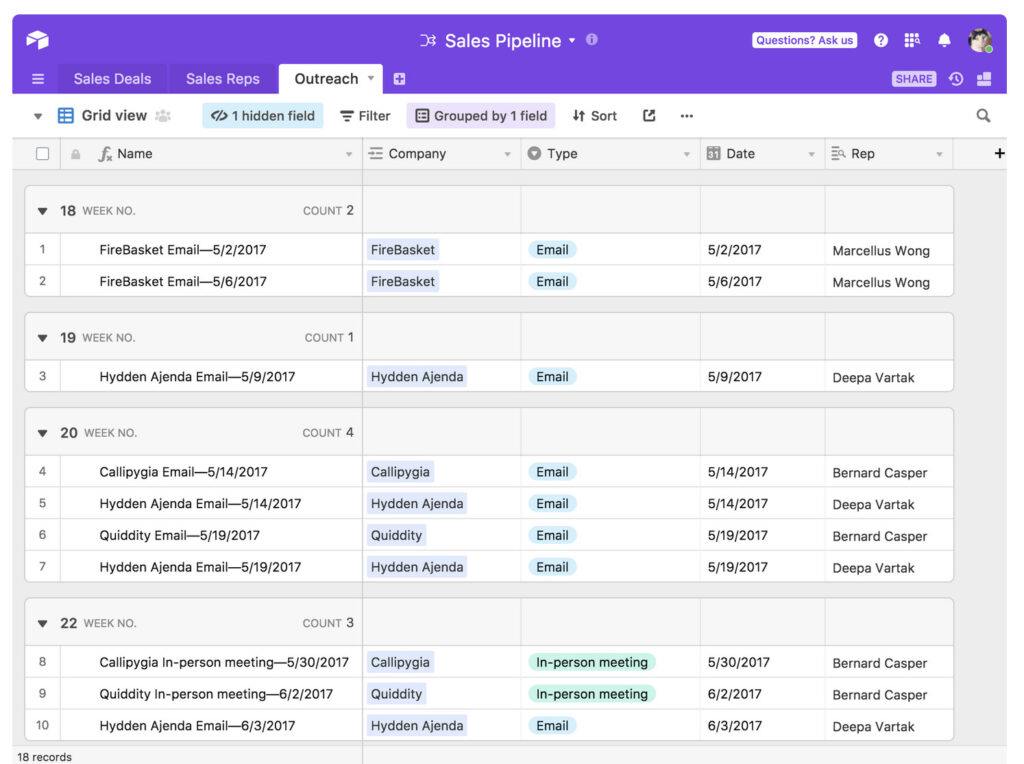
Task: Open the 1 hidden field menu
Action: point(263,116)
